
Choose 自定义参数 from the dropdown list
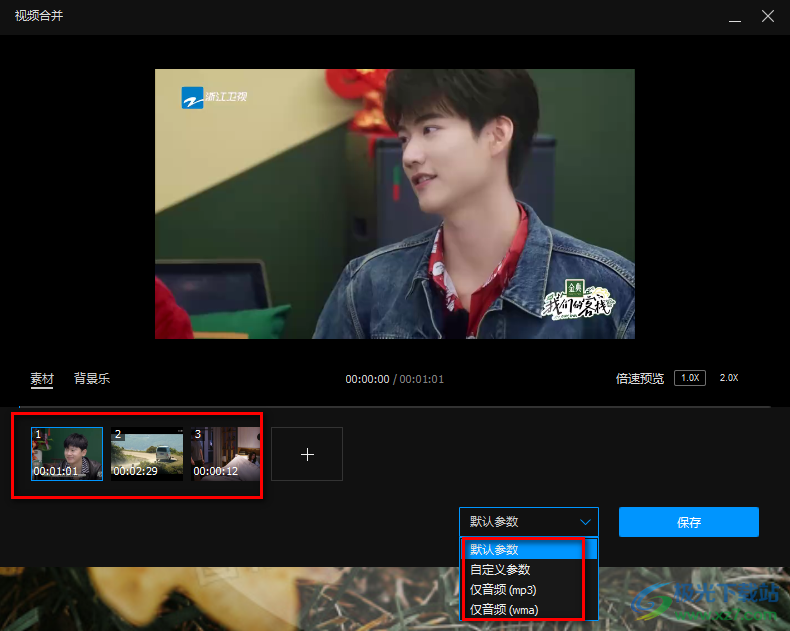[x=529, y=570]
